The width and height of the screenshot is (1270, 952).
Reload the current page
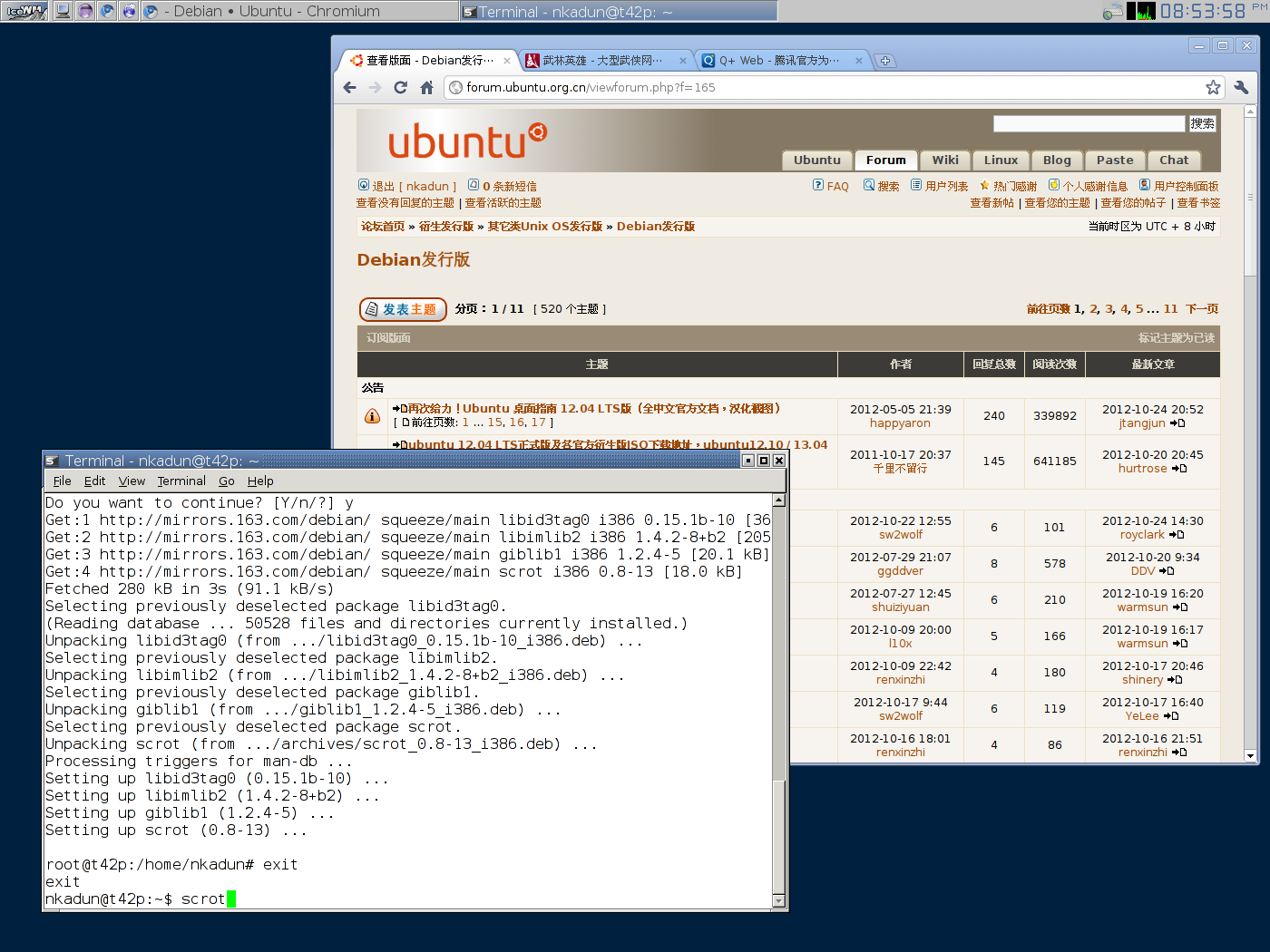point(401,87)
